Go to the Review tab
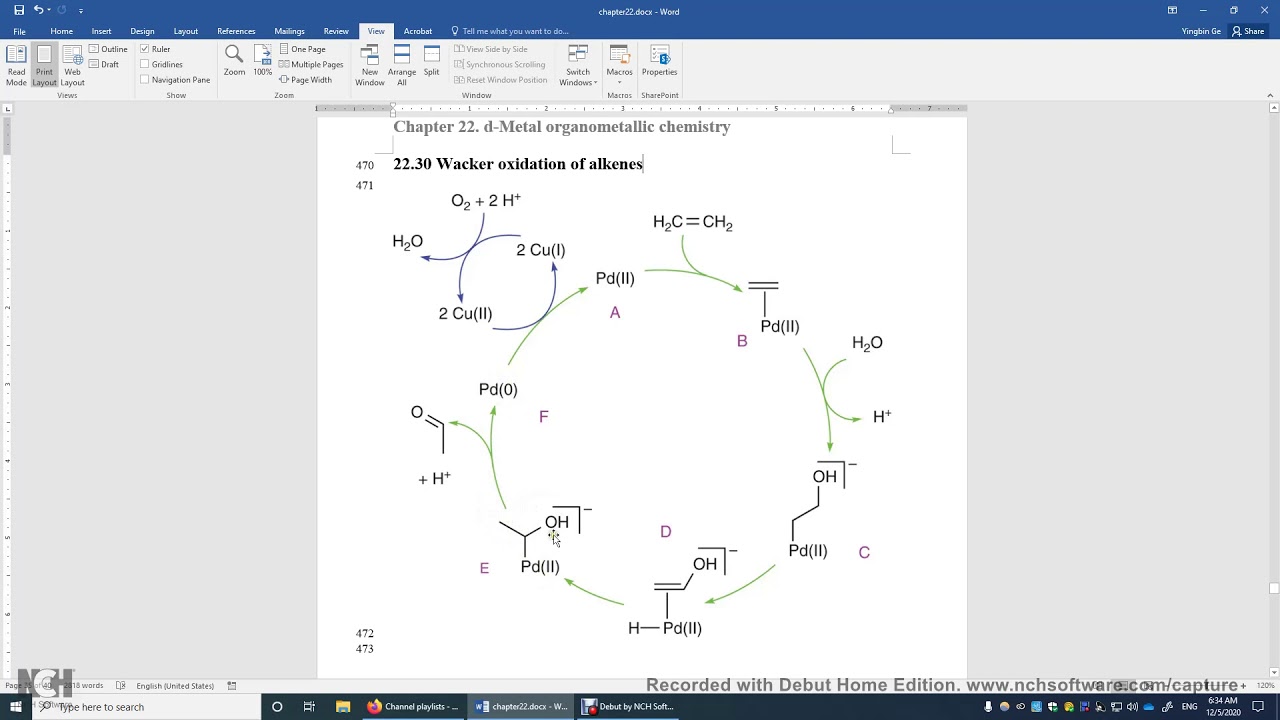 point(336,31)
